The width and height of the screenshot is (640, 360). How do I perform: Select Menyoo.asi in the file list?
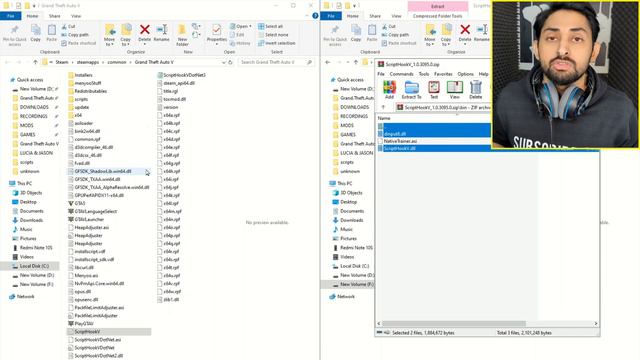tap(86, 276)
